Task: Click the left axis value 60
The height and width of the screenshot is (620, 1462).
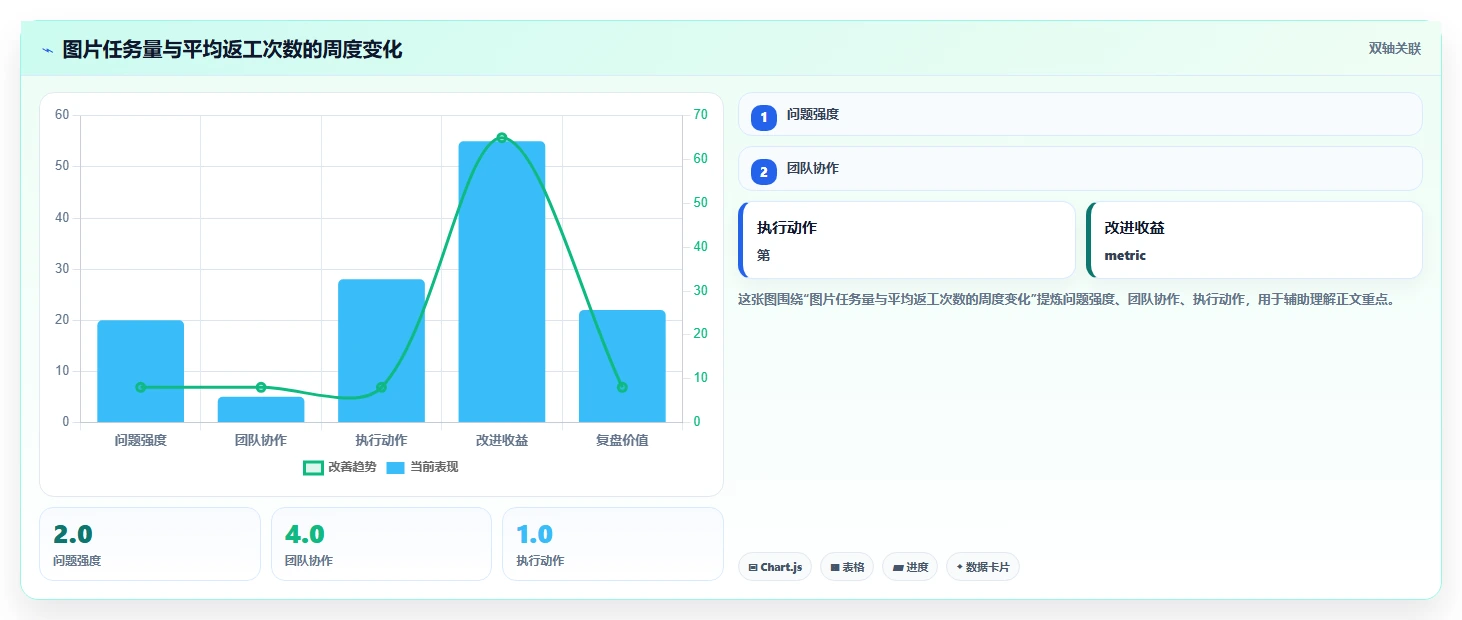Action: tap(62, 115)
